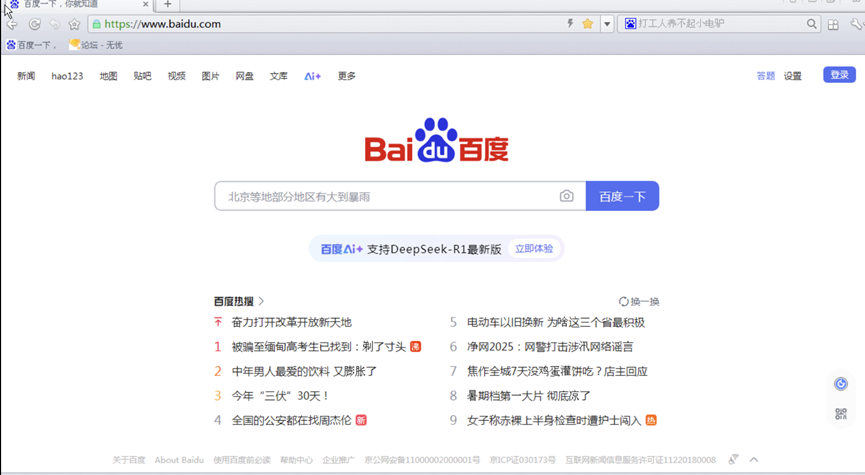The height and width of the screenshot is (475, 865).
Task: Click the QR code floating icon
Action: click(x=841, y=414)
